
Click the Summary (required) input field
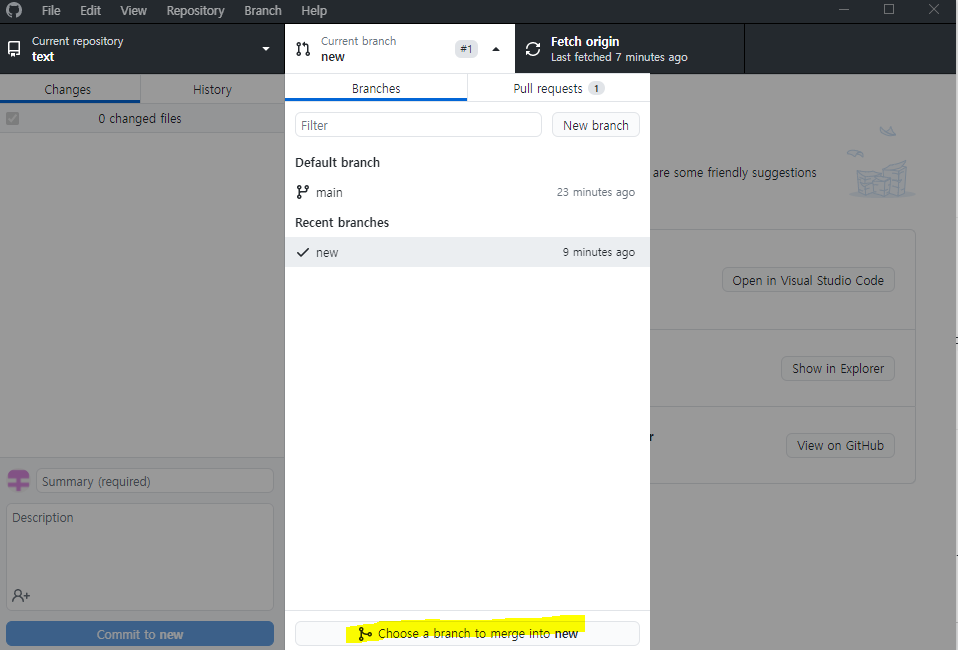155,481
